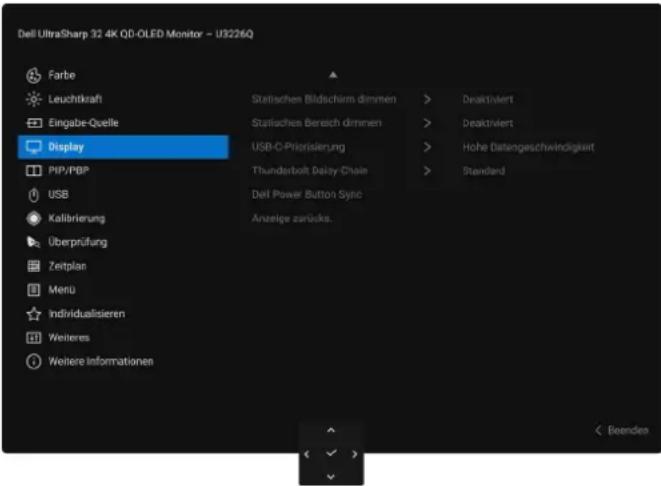Select the Individualisieren menu entry
661x486 pixels.
click(123, 314)
